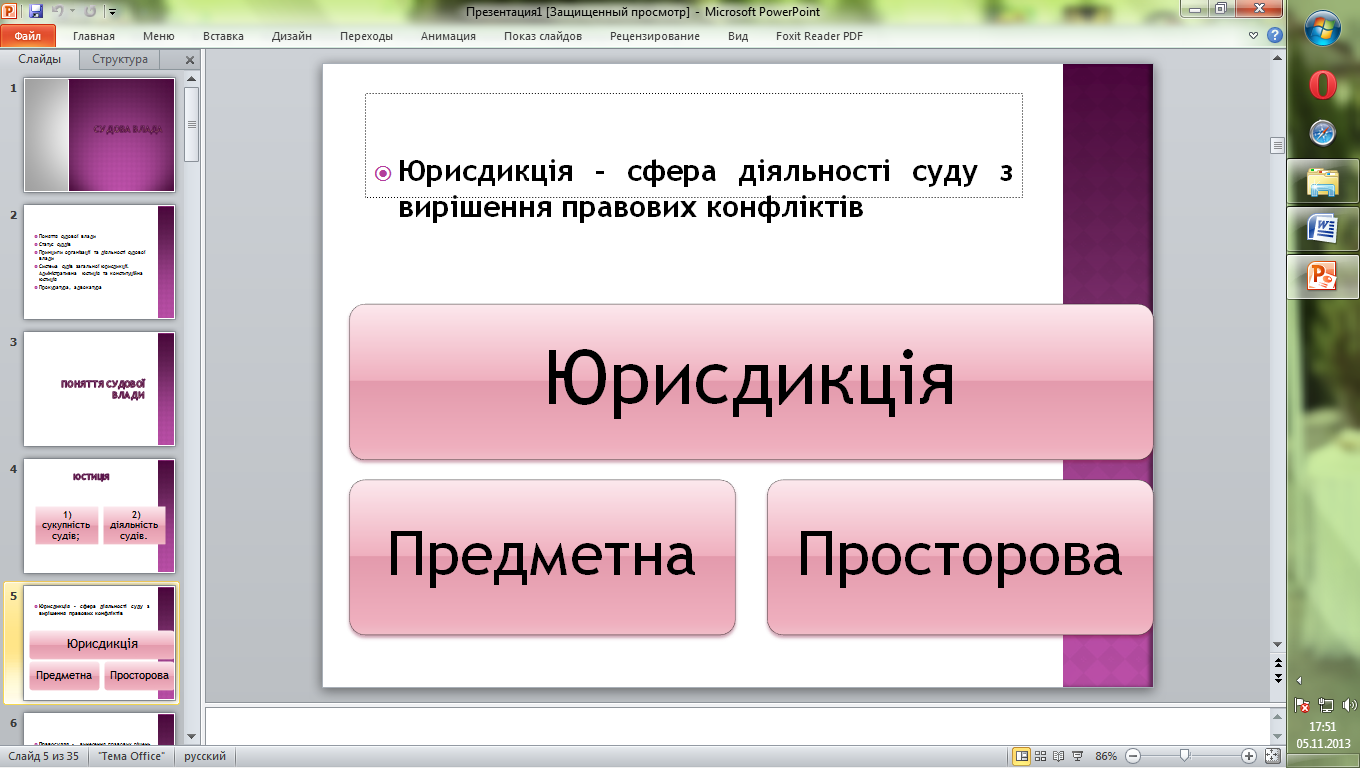Switch to the Рецензирование tab
Screen dimensions: 1360x768
pyautogui.click(x=655, y=36)
